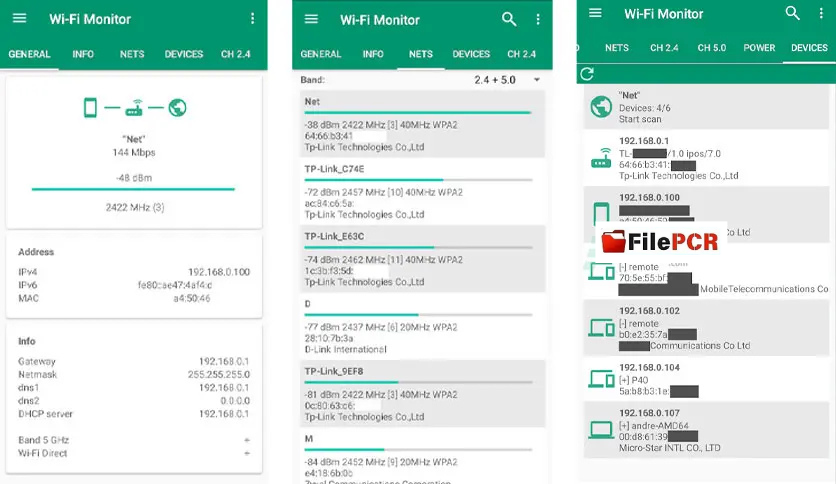Tap 2422 MHz (3) frequency text
This screenshot has height=484, width=836.
tap(135, 207)
